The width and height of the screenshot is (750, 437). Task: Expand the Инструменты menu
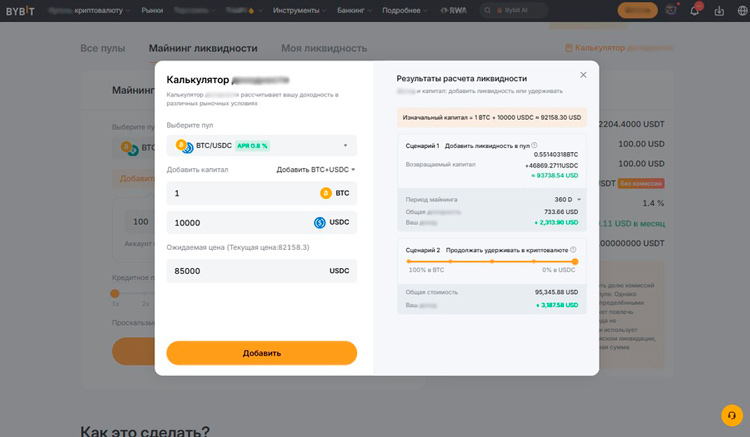click(299, 10)
